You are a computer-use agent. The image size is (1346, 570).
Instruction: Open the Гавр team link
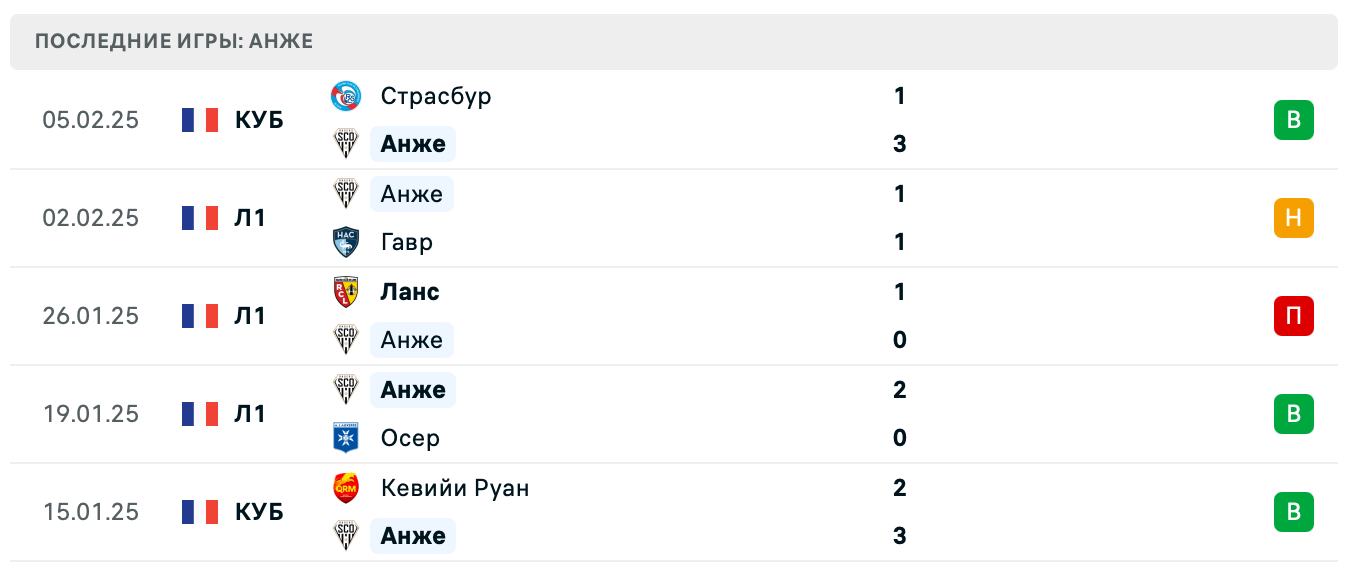[x=407, y=242]
